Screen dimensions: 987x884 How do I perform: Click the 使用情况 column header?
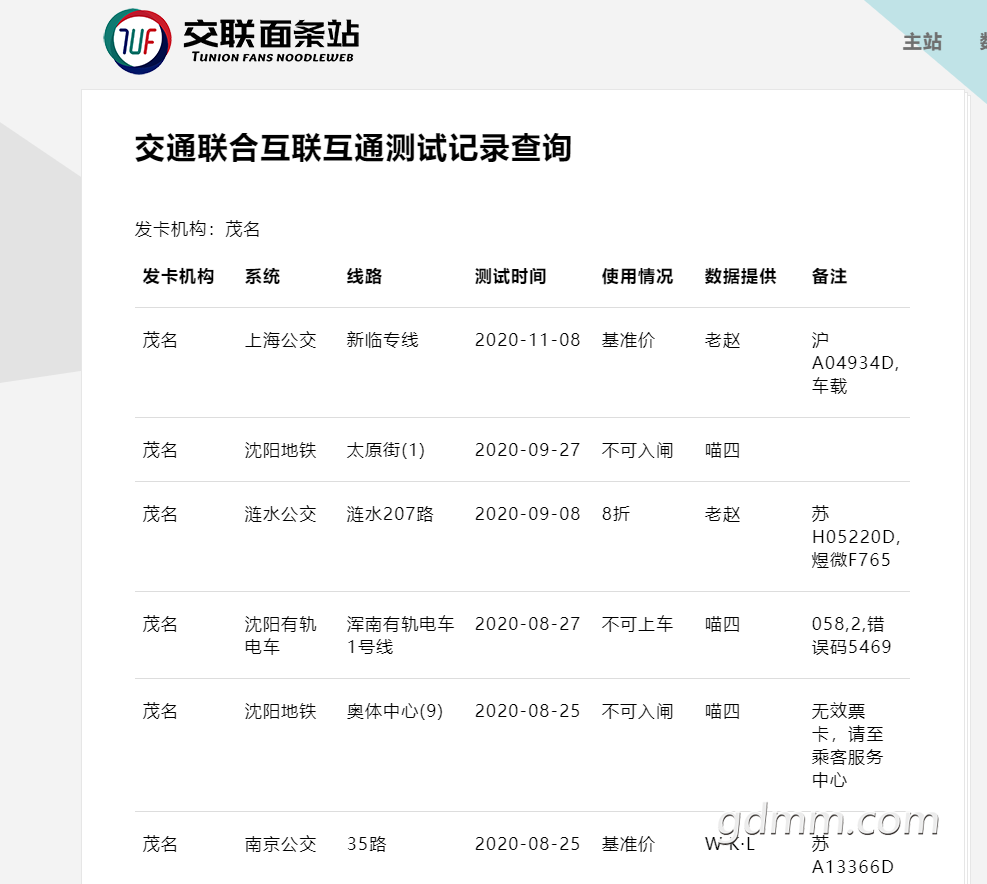tap(637, 277)
